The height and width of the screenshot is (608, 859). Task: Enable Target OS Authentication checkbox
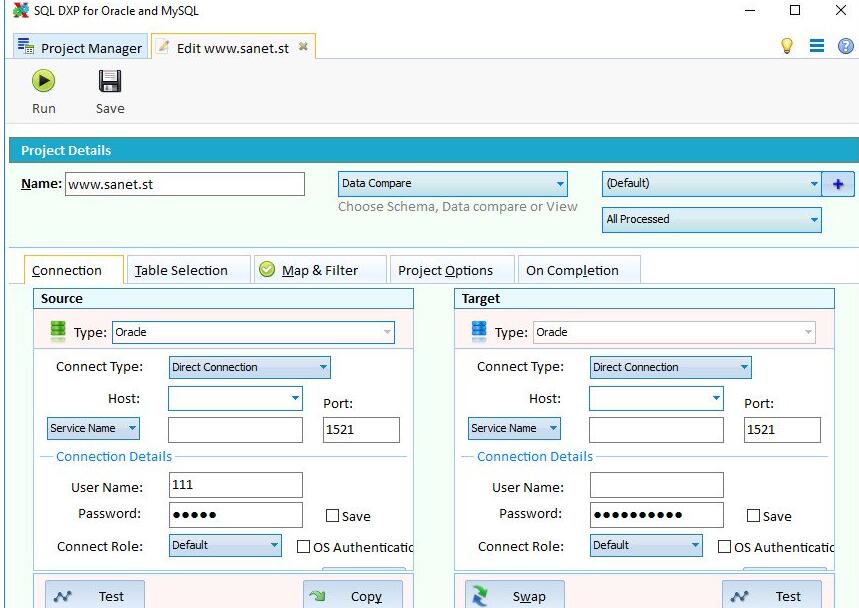click(x=724, y=547)
